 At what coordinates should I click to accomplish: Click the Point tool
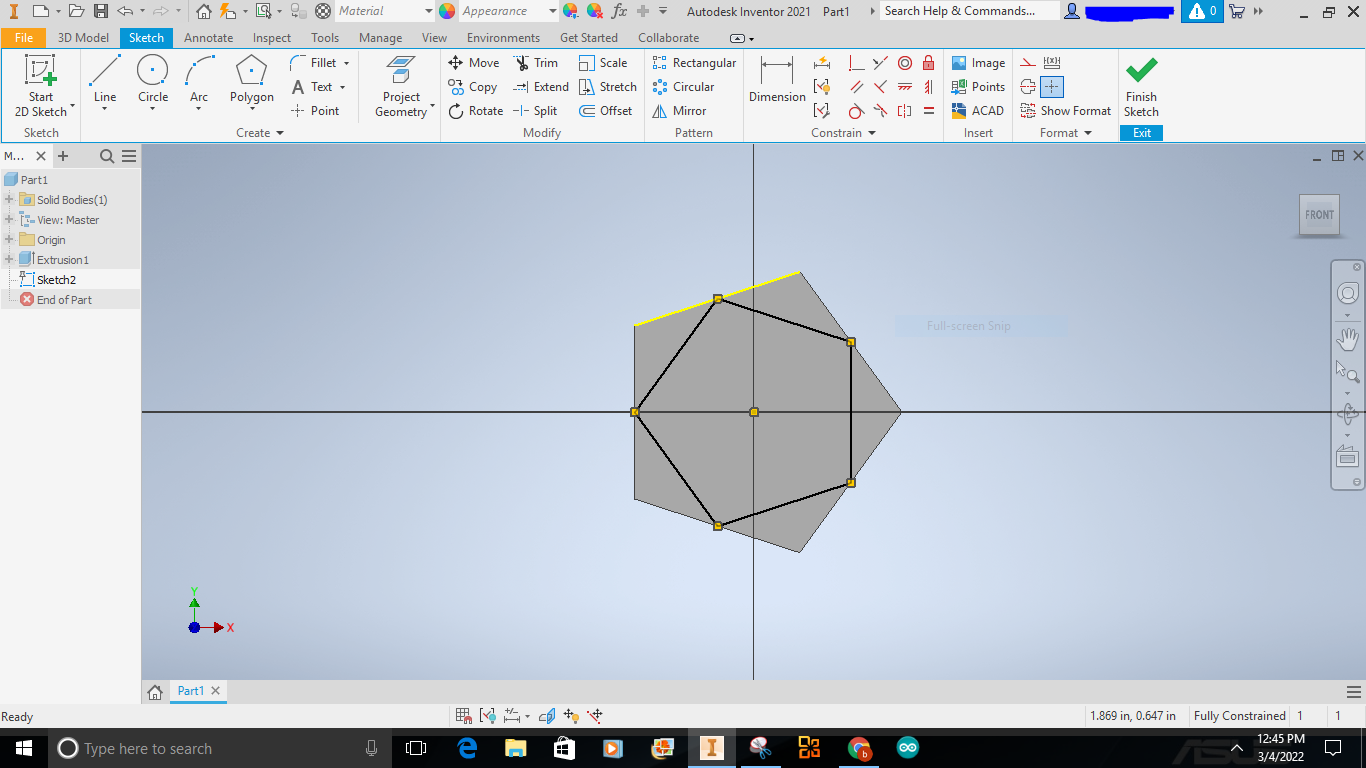coord(315,111)
